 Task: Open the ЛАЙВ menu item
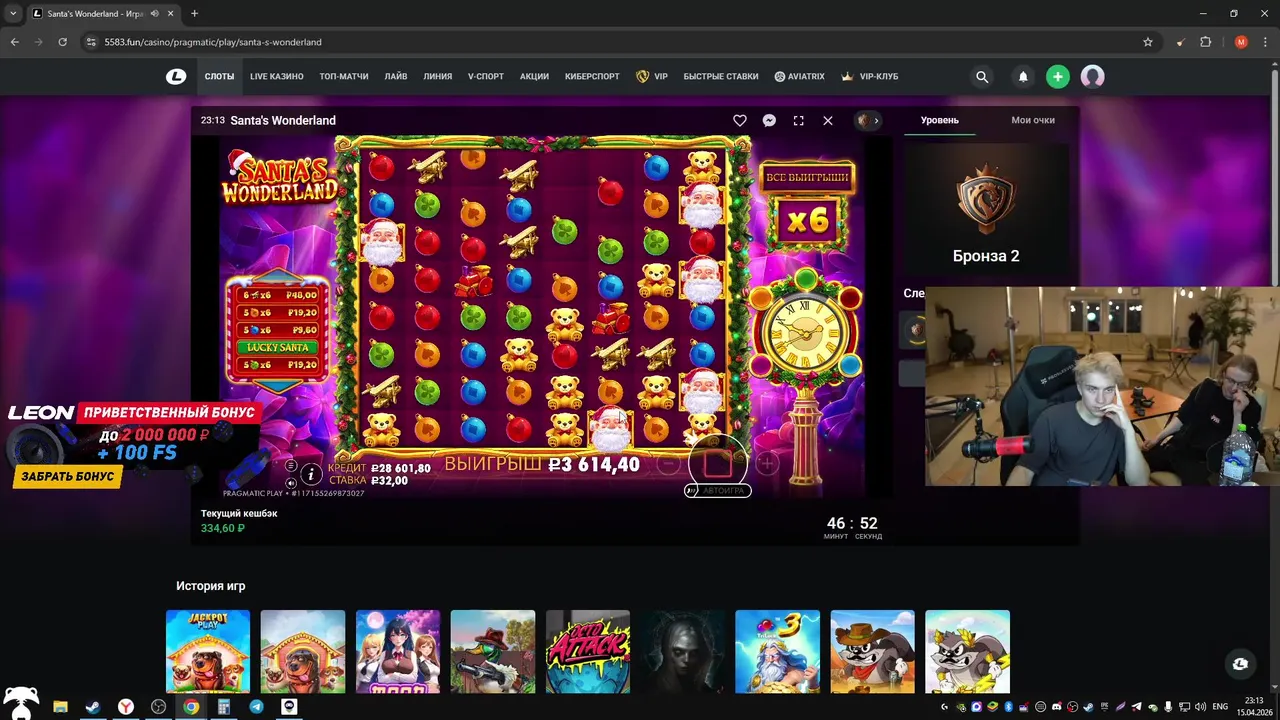[x=396, y=76]
